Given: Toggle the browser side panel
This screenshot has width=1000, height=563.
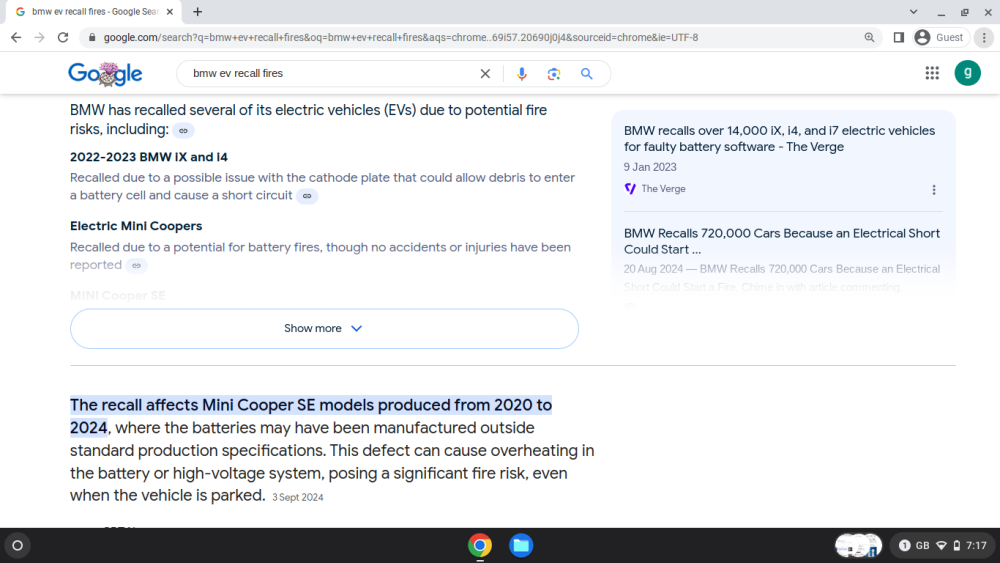Looking at the screenshot, I should coord(899,38).
